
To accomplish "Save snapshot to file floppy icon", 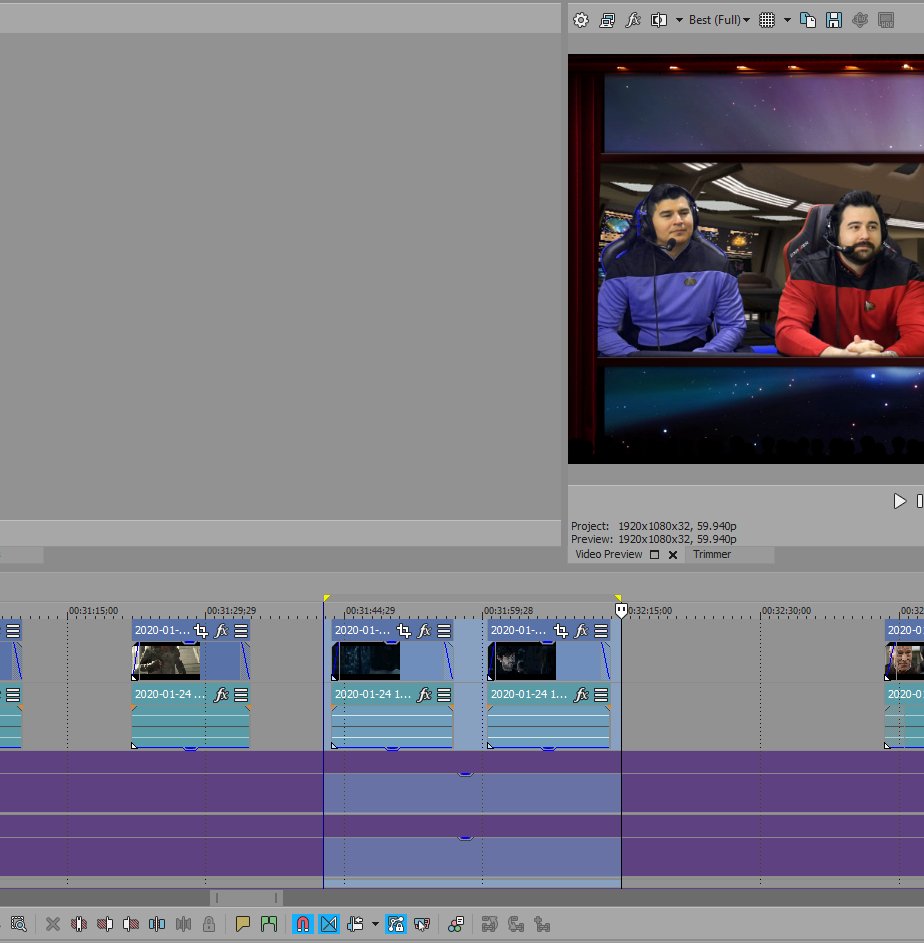I will tap(834, 20).
